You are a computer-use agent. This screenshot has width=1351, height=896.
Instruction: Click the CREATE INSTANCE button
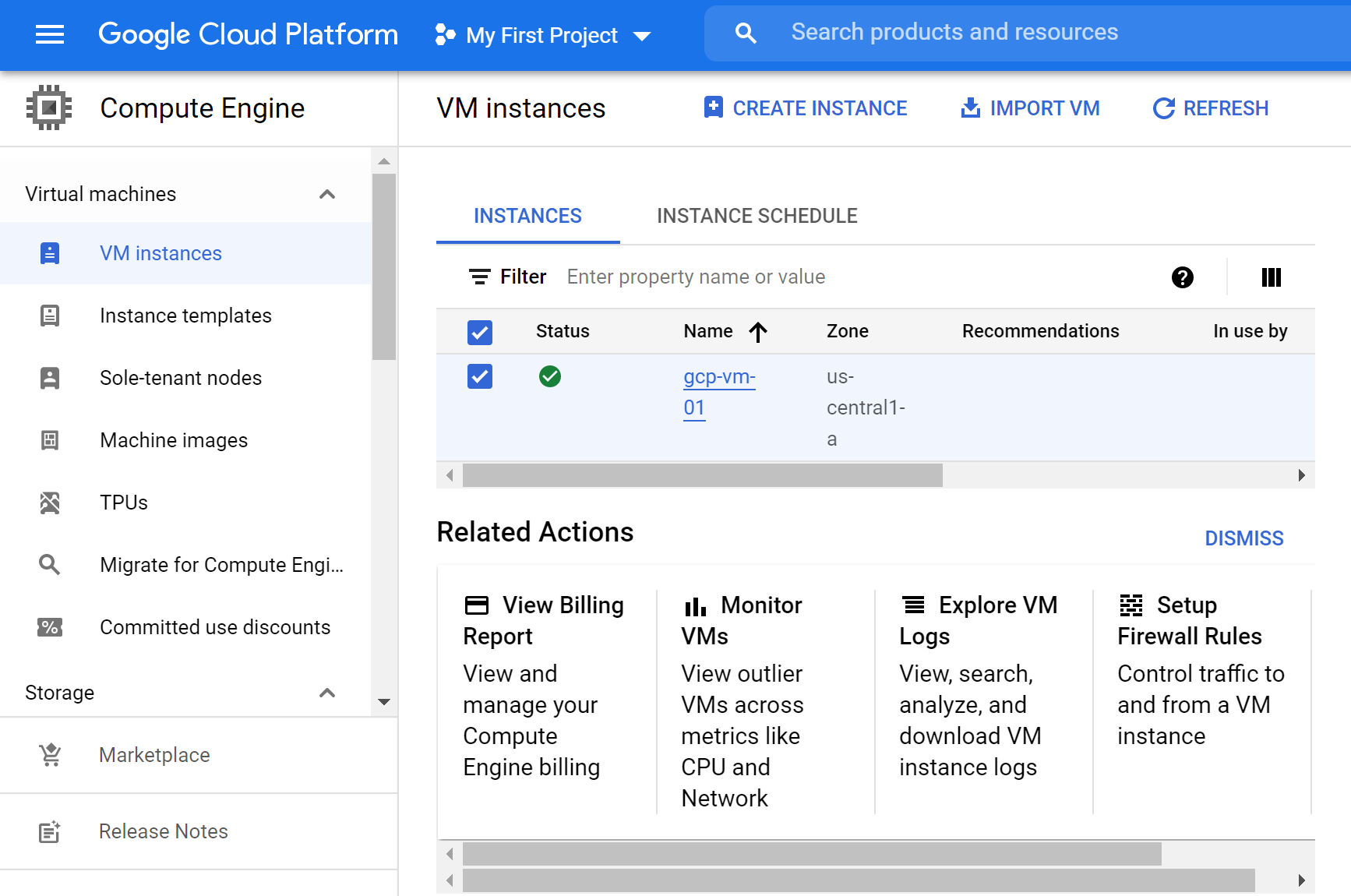point(805,108)
